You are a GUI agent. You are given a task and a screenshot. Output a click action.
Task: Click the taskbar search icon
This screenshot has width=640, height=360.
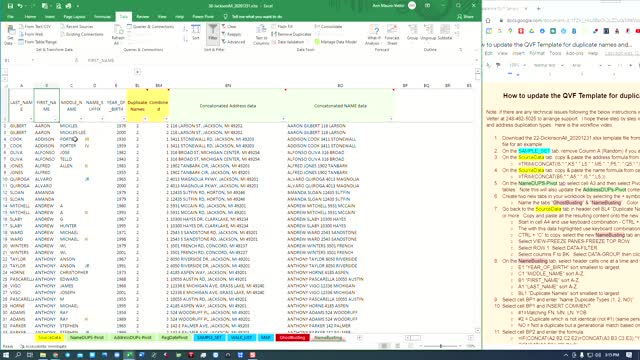(18, 355)
